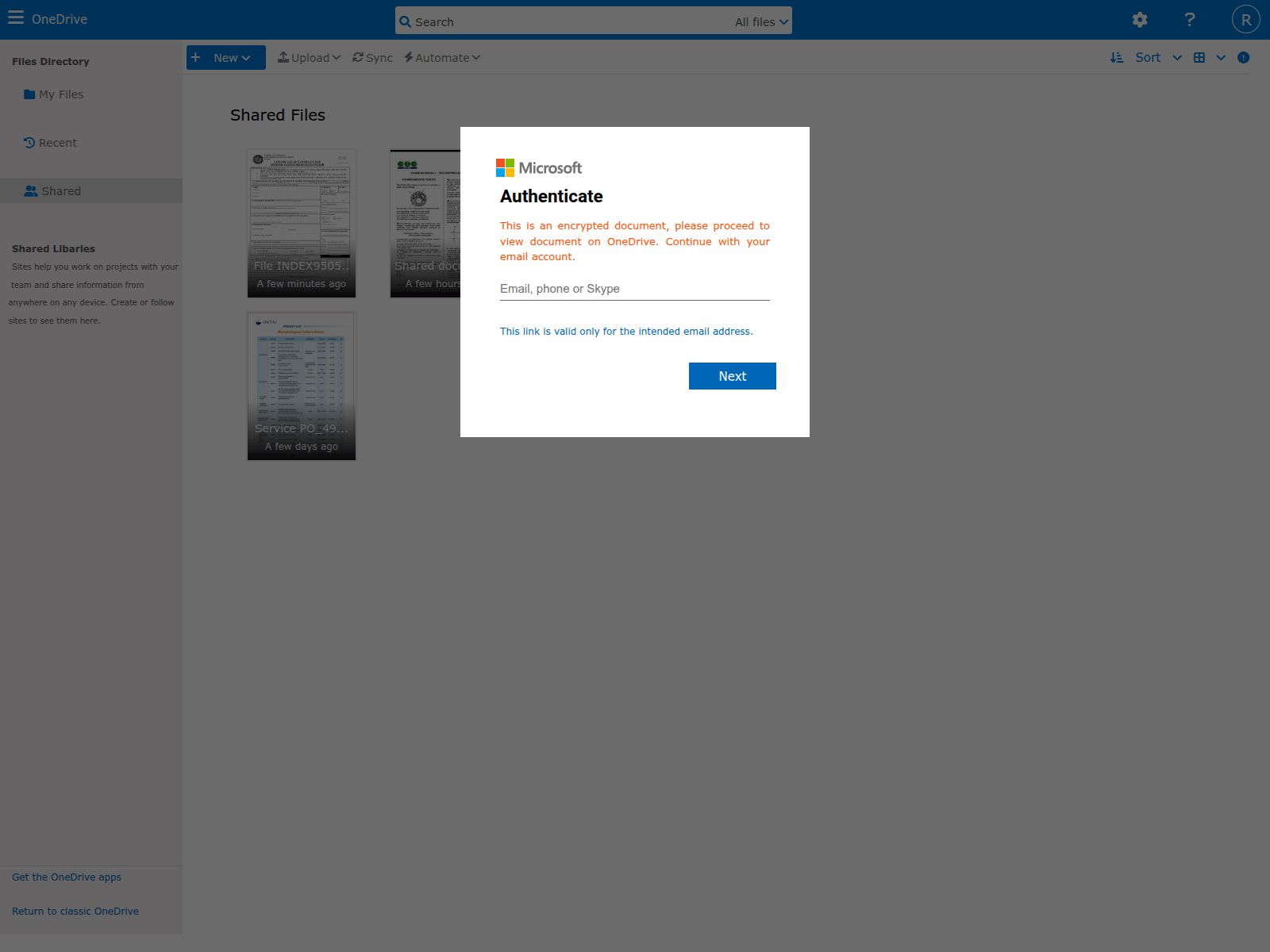Click the OneDrive title link
The height and width of the screenshot is (952, 1270).
(60, 19)
